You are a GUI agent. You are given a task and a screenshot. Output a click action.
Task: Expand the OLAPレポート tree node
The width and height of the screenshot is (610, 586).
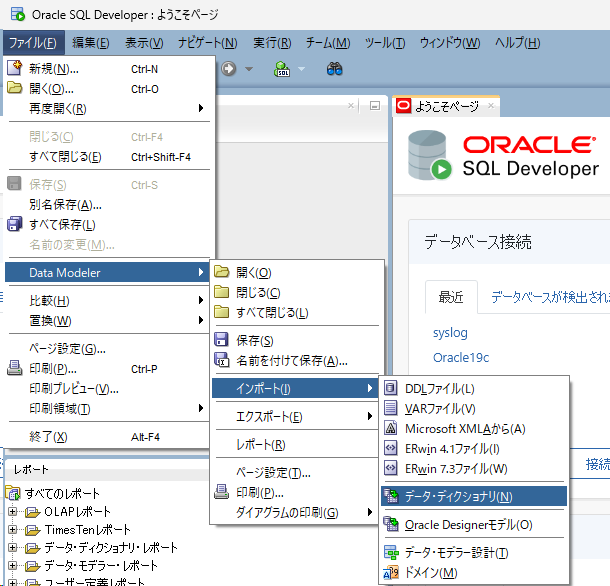12,511
